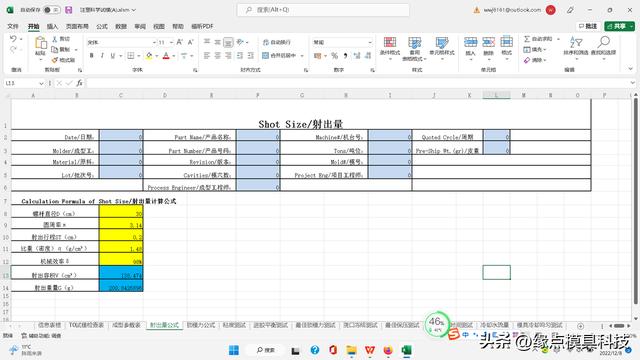Screen dimensions: 640x360
Task: Switch to the 公式 (Formulas) ribbon tab
Action: pyautogui.click(x=102, y=27)
